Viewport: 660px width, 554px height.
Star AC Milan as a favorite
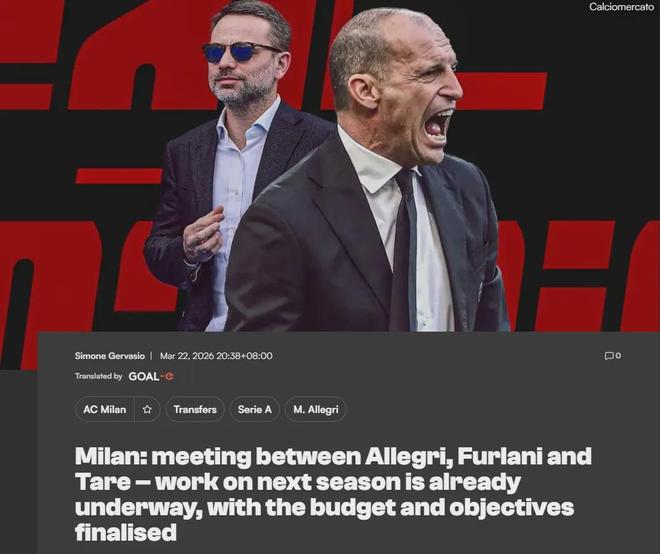[147, 409]
